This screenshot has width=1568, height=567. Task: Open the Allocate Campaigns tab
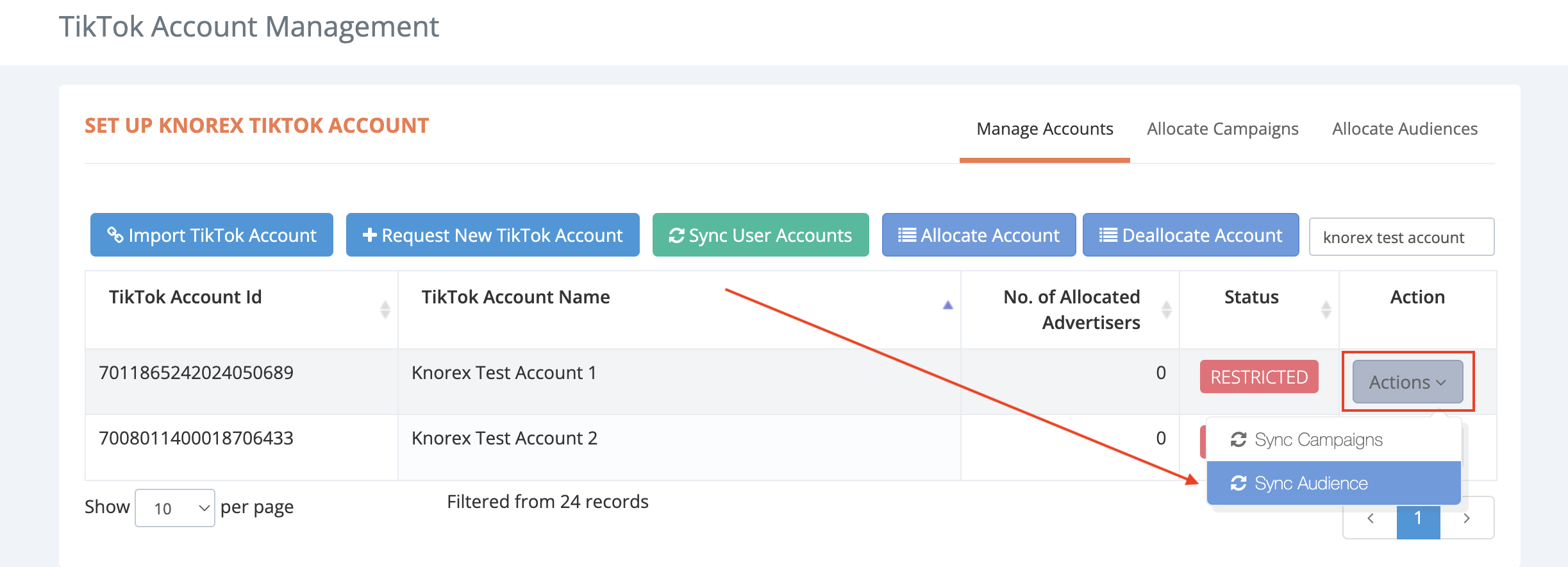click(x=1222, y=129)
